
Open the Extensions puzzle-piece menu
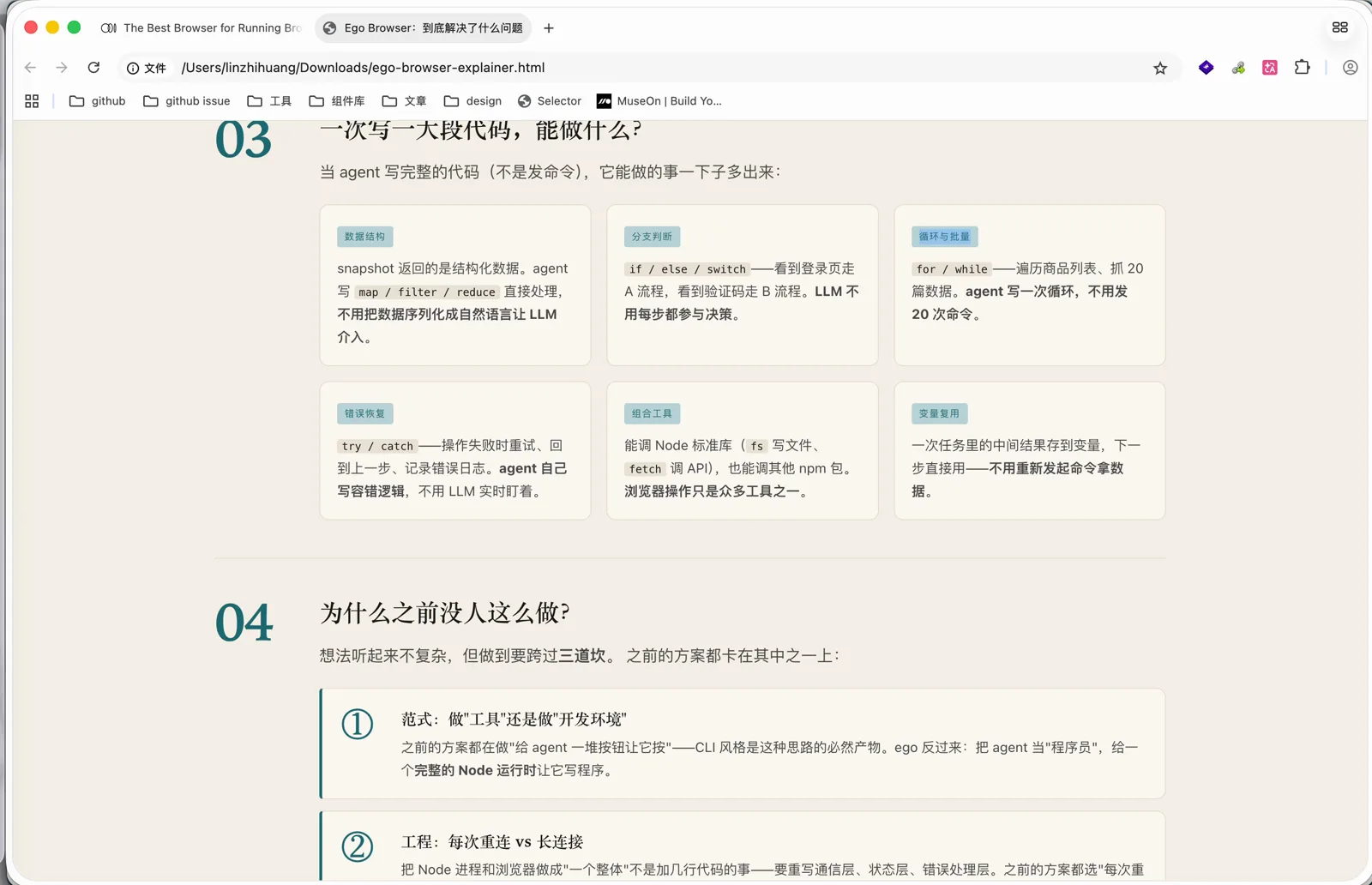pos(1303,67)
